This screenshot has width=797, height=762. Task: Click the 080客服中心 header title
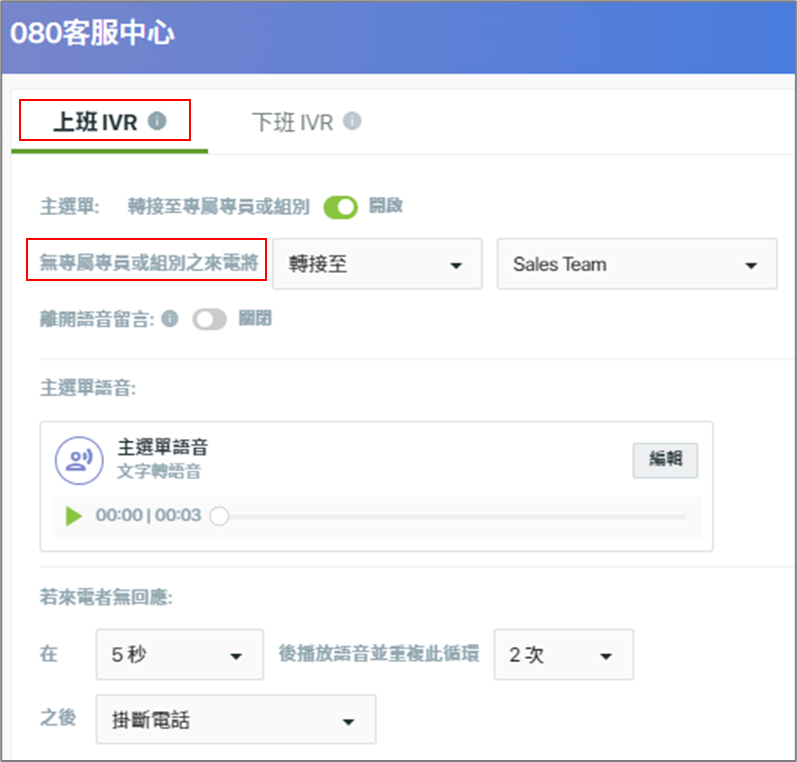pyautogui.click(x=92, y=33)
